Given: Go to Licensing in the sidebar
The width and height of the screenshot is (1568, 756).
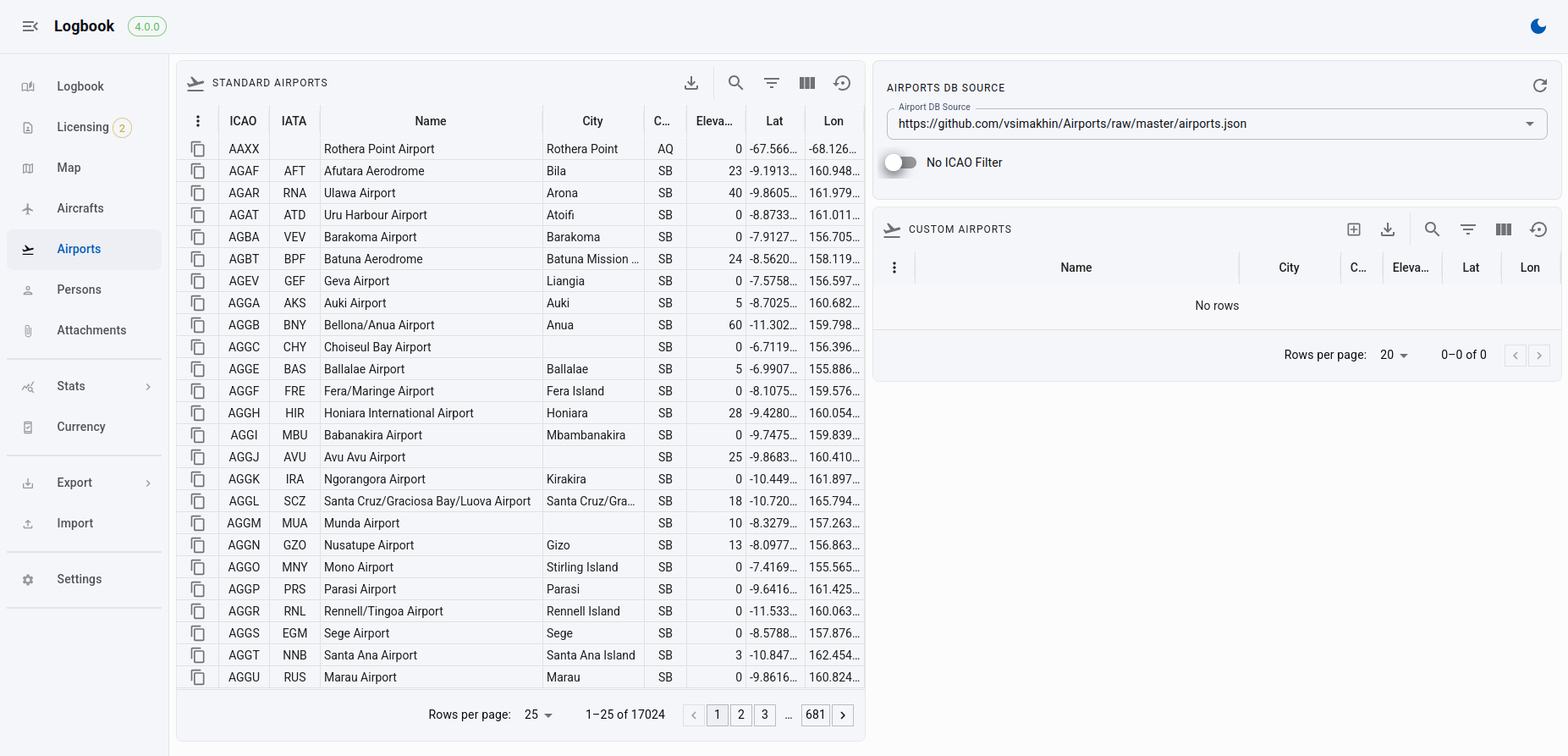Looking at the screenshot, I should pos(85,127).
